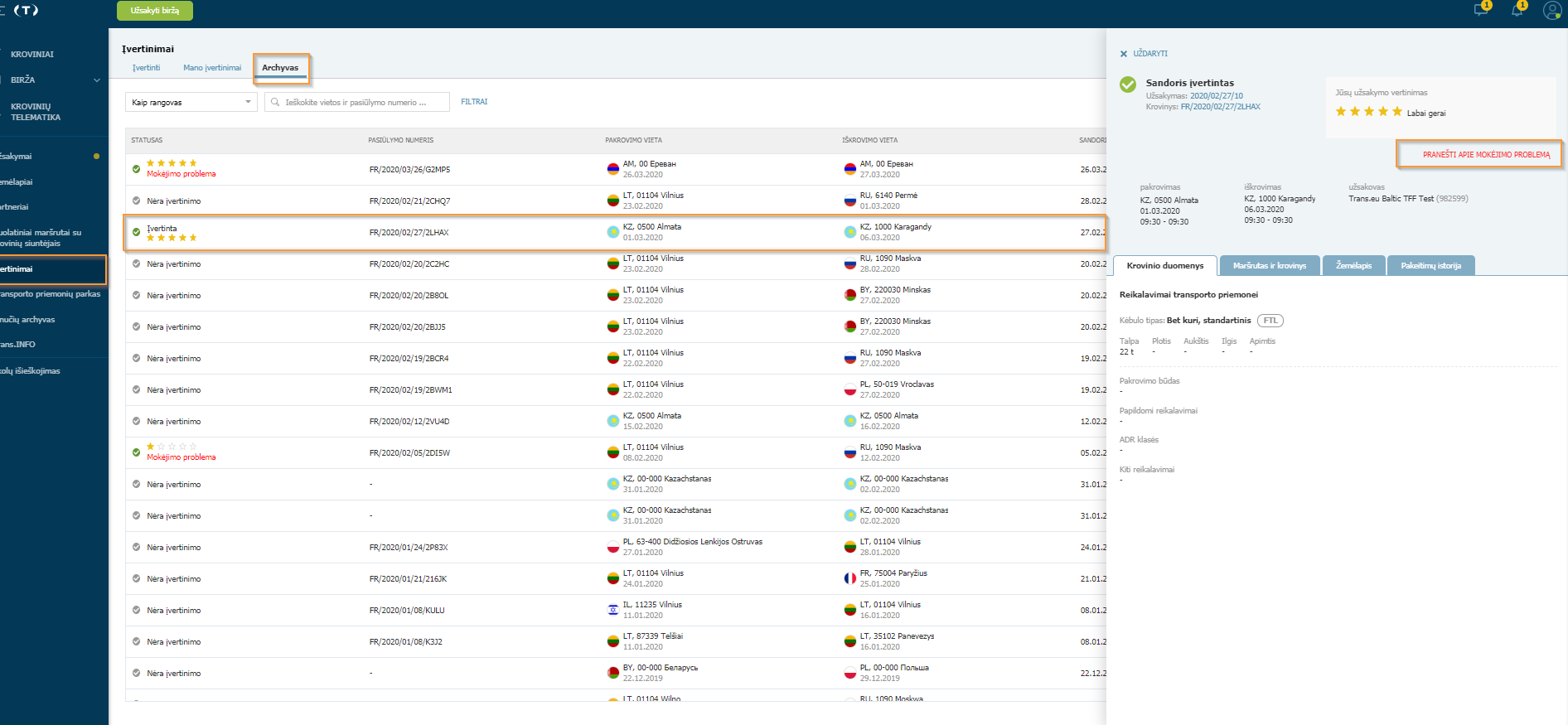Close the details panel via UŽDARYTI

pos(1149,54)
